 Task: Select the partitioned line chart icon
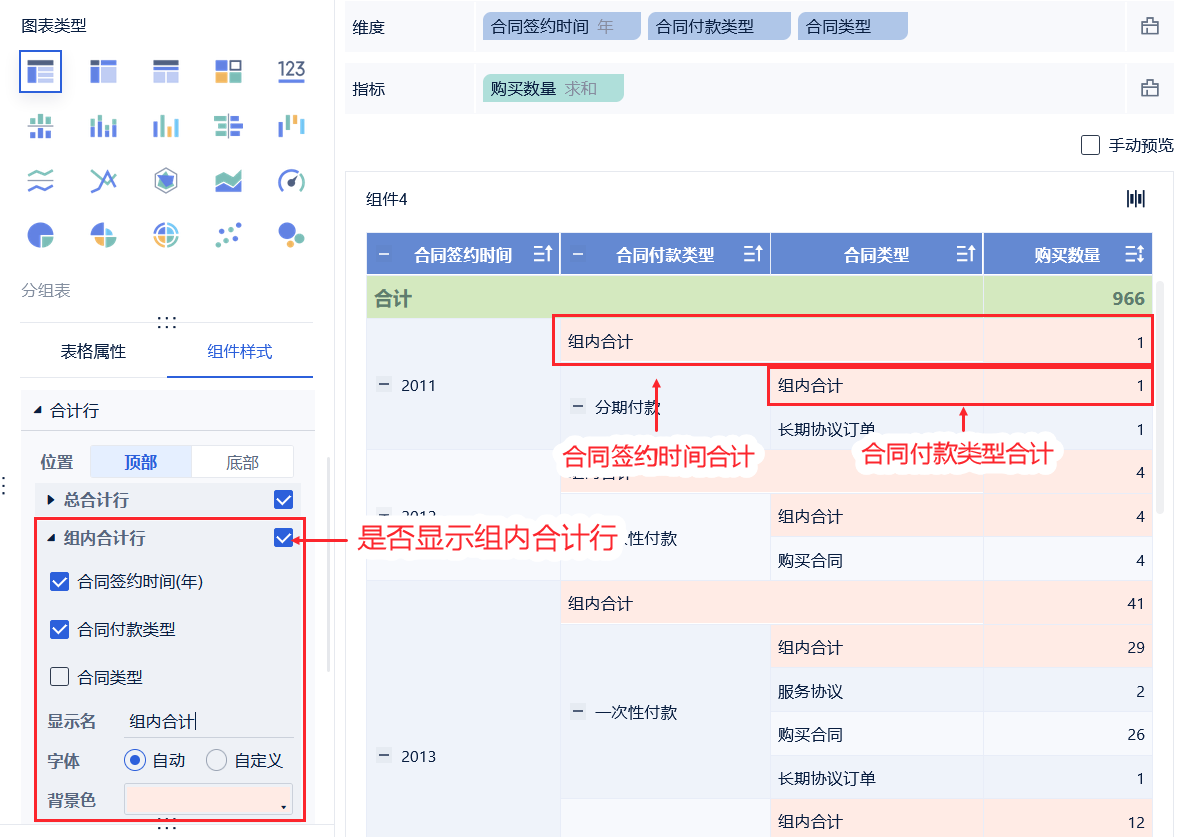coord(41,181)
